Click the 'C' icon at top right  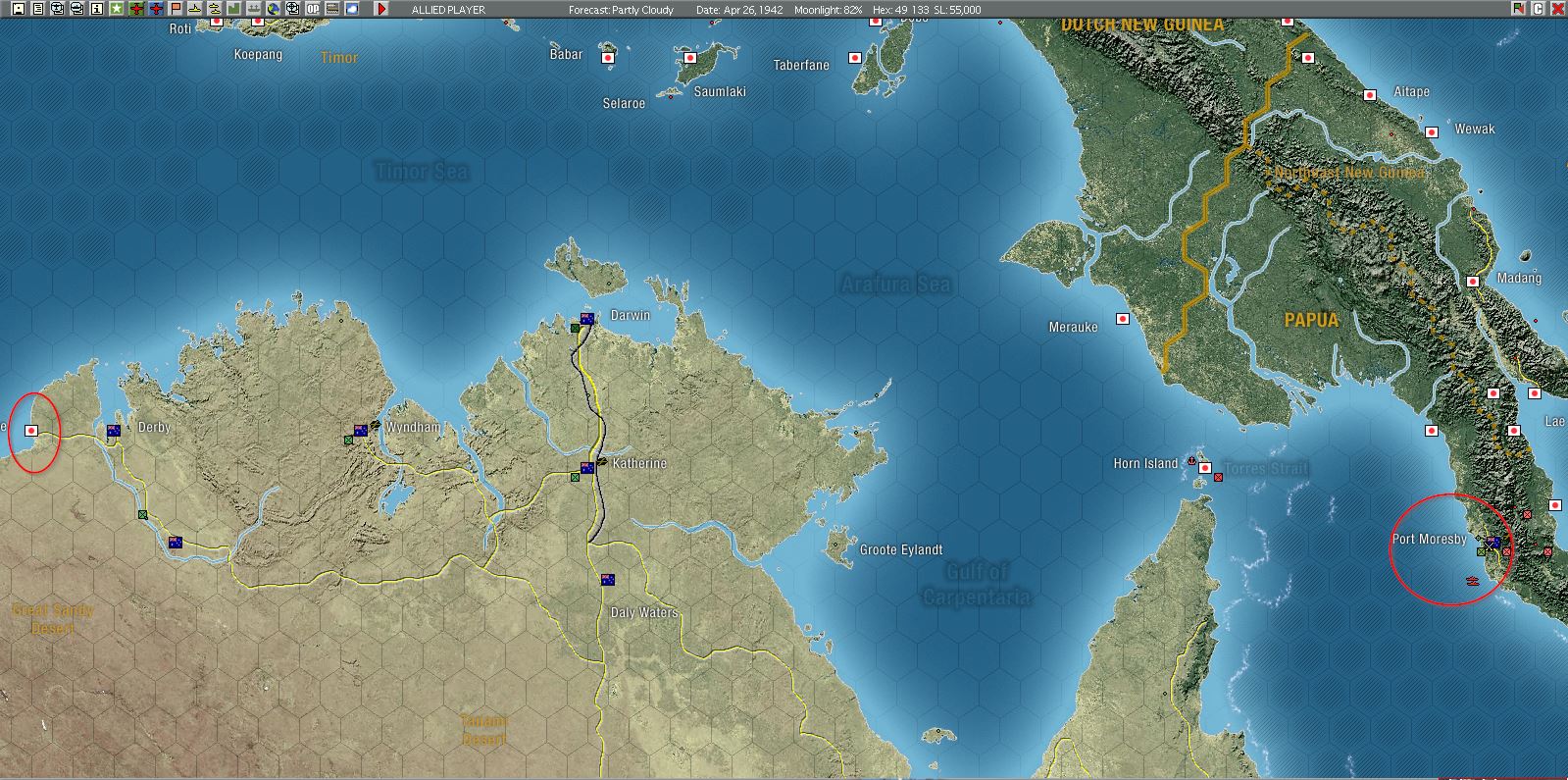point(1539,9)
